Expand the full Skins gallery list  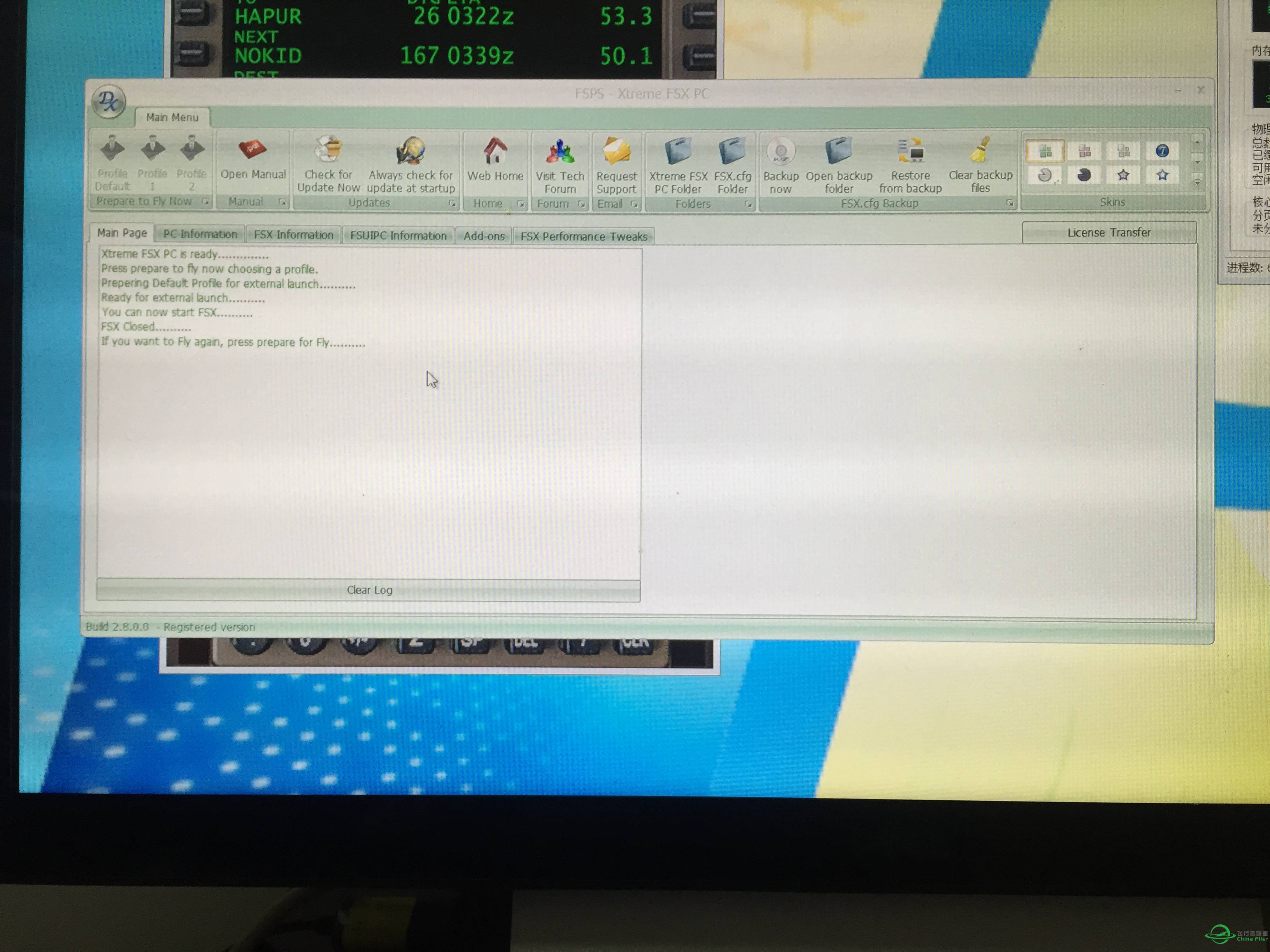pos(1197,182)
